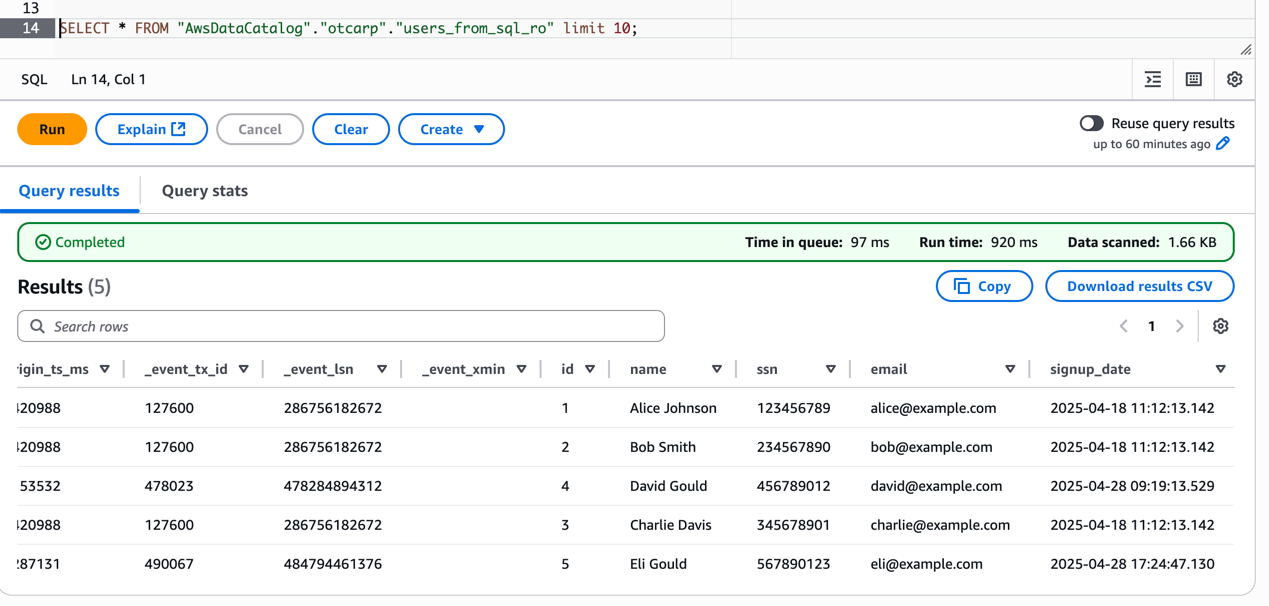Screen dimensions: 1269x606
Task: Select the Alice Johnson name cell
Action: (673, 408)
